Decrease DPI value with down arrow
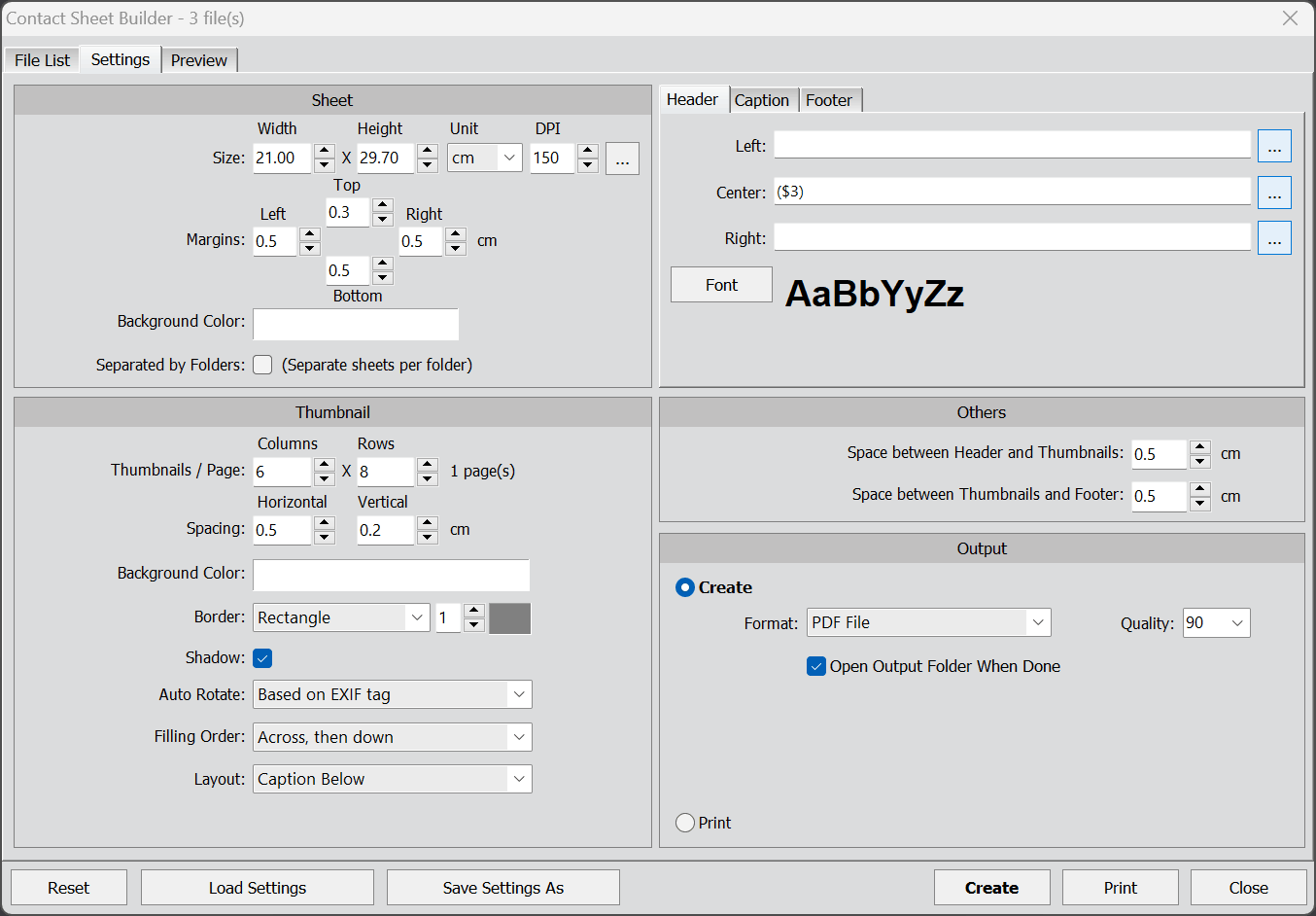 pos(587,165)
